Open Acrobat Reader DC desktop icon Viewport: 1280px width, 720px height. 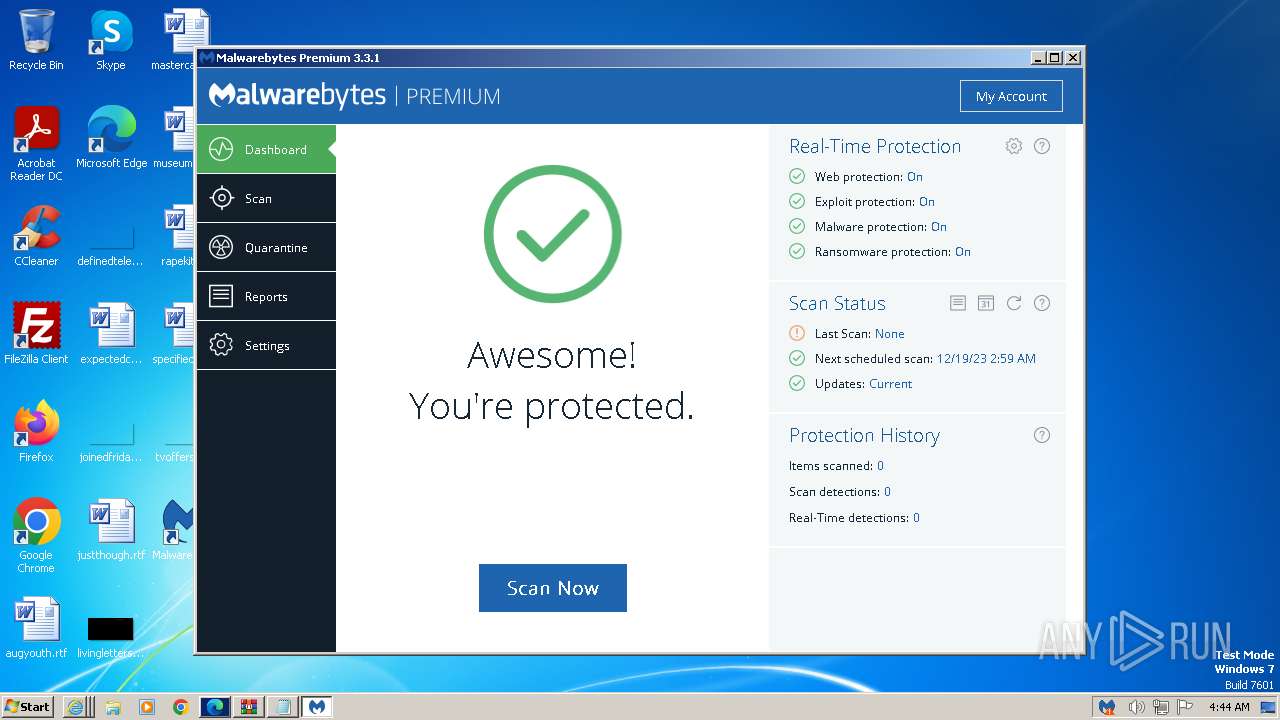coord(36,144)
